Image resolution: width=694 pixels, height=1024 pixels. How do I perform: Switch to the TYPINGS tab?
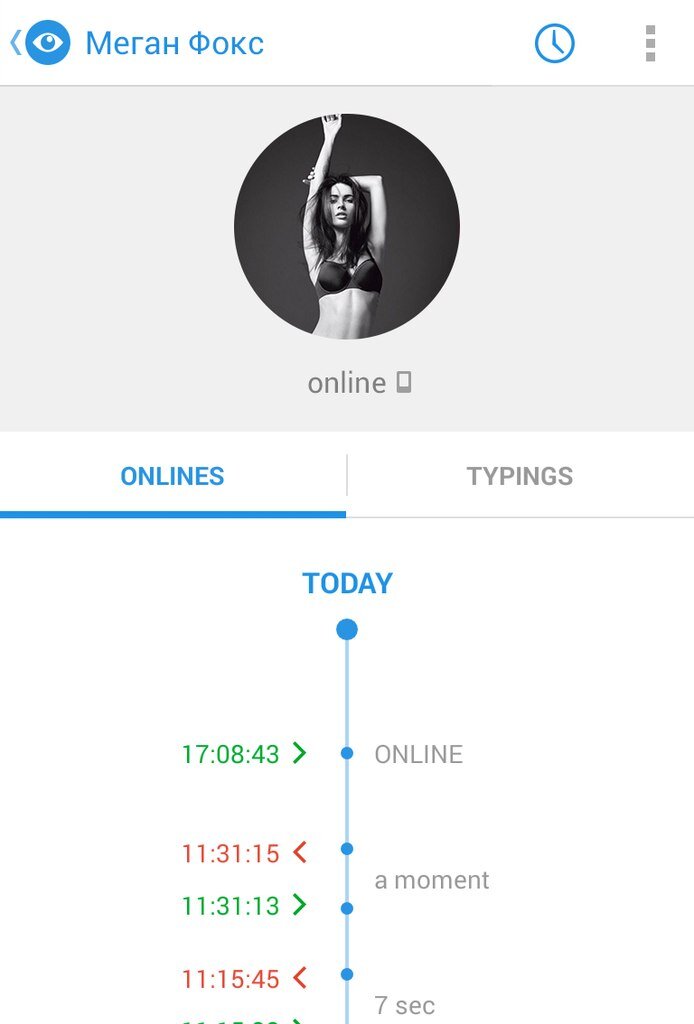pyautogui.click(x=520, y=476)
